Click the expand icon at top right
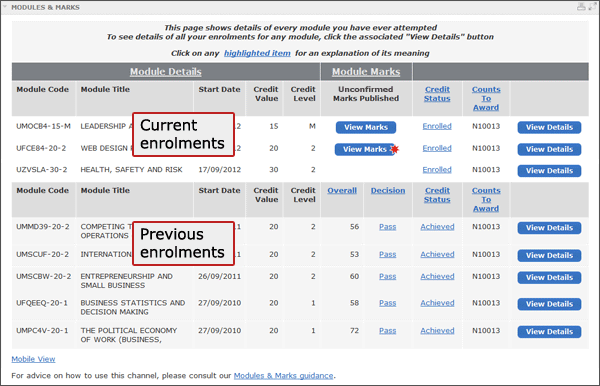Viewport: 600px width, 386px height. coord(592,7)
